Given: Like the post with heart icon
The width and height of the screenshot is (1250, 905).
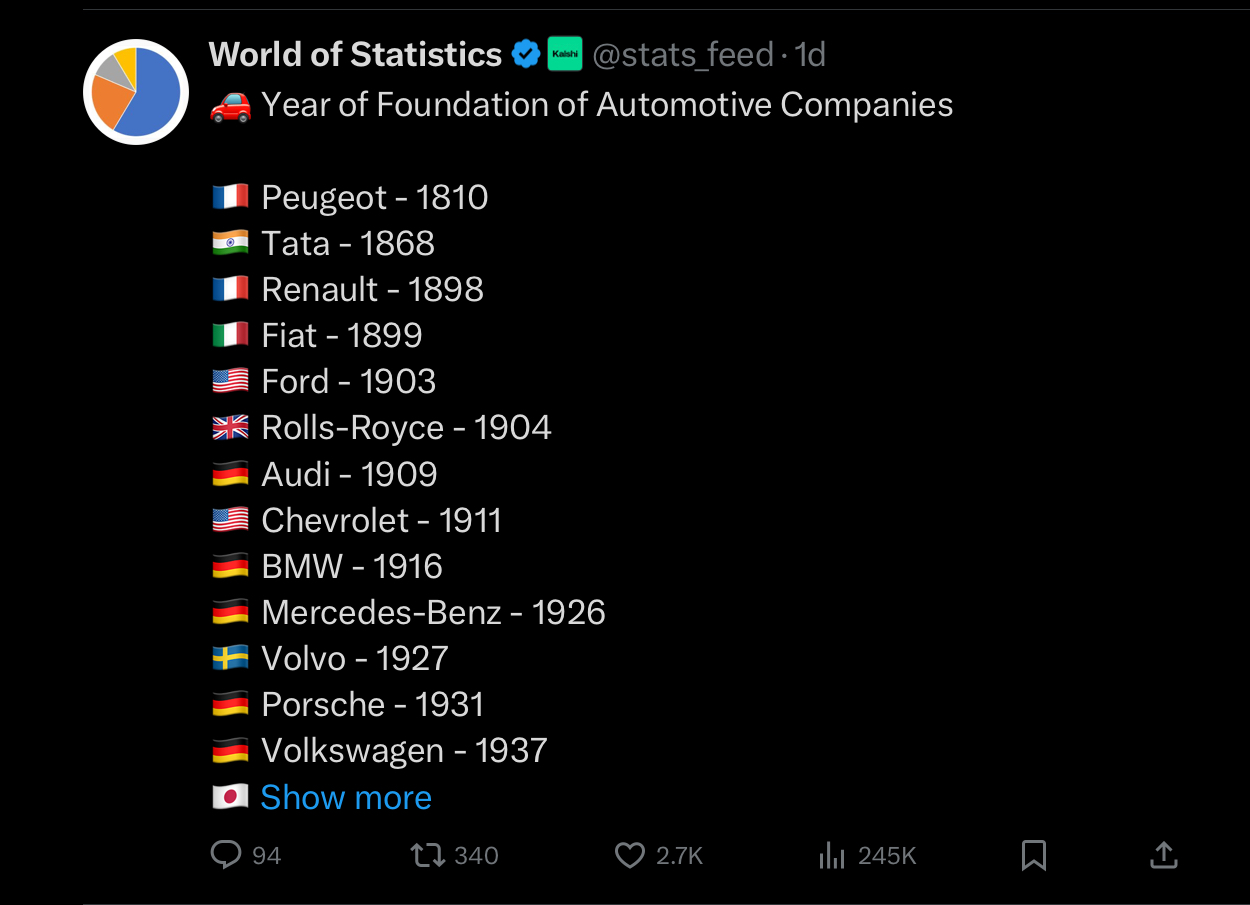Looking at the screenshot, I should 629,855.
